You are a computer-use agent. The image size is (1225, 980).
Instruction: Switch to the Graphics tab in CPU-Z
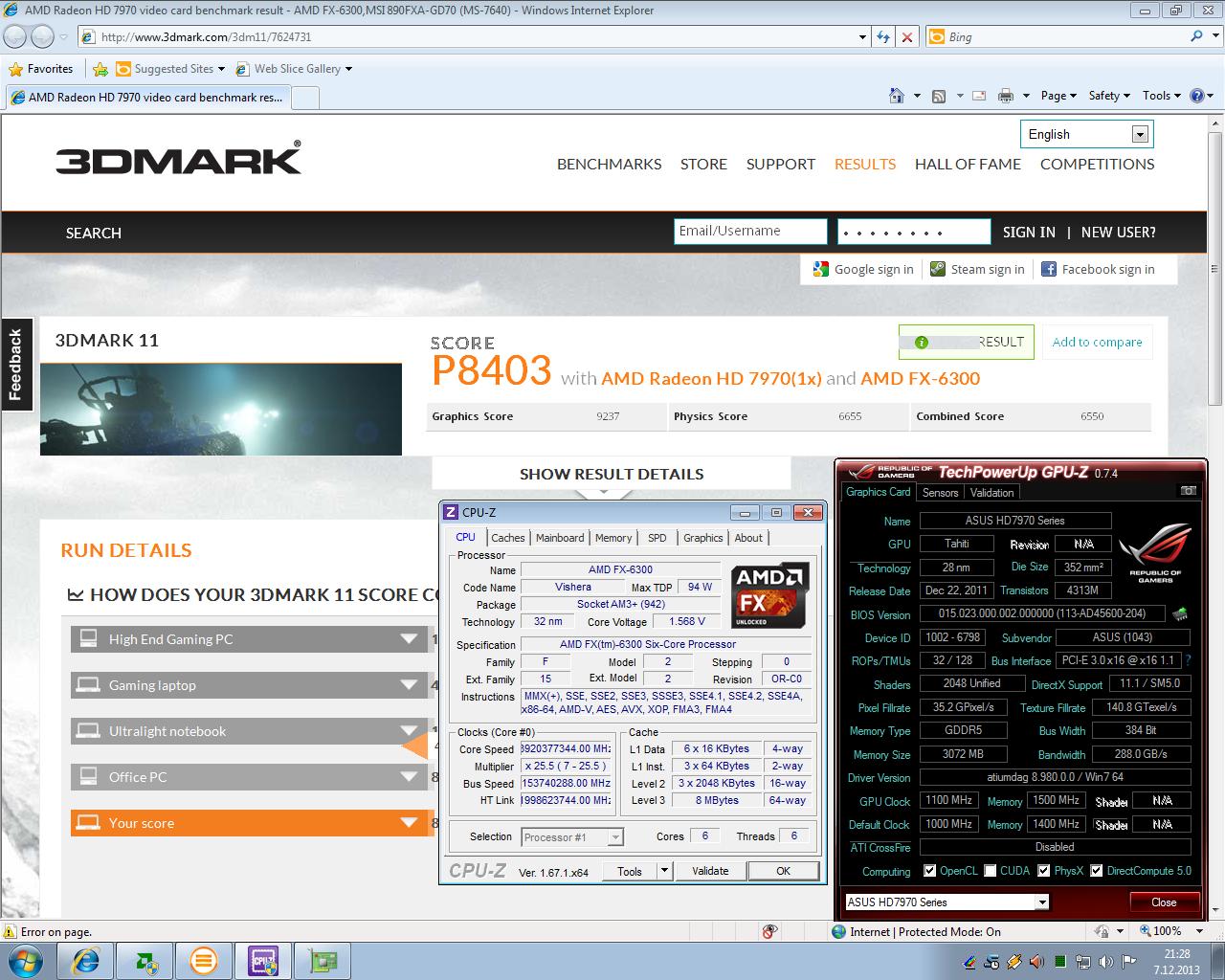[703, 538]
